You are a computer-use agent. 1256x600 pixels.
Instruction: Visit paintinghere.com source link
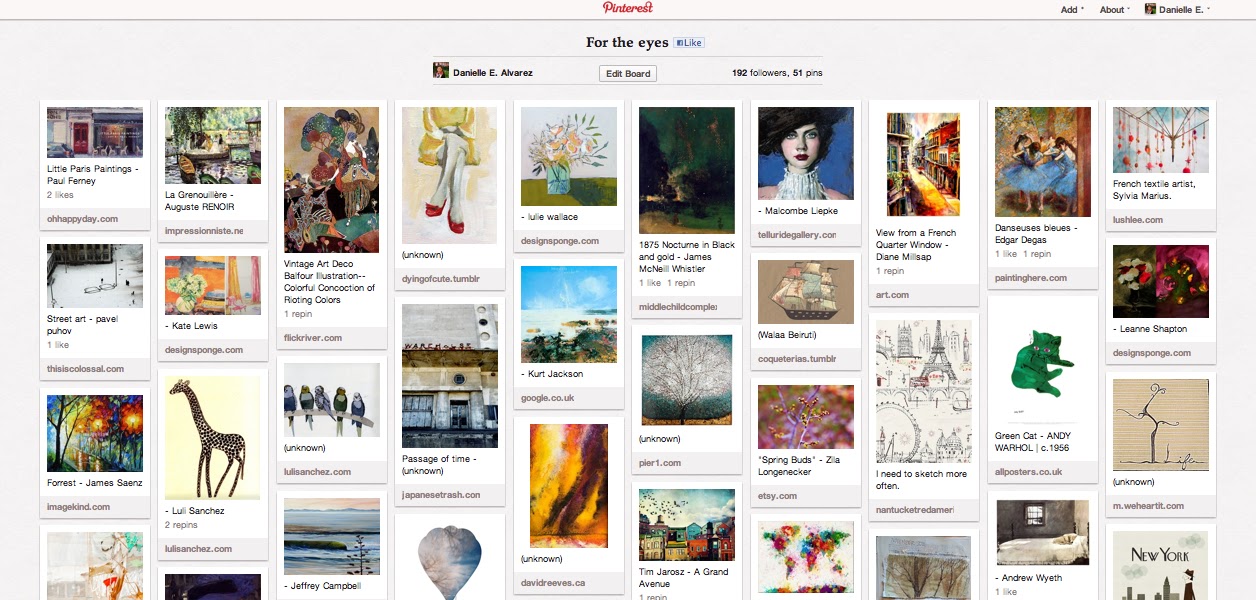pos(1031,278)
